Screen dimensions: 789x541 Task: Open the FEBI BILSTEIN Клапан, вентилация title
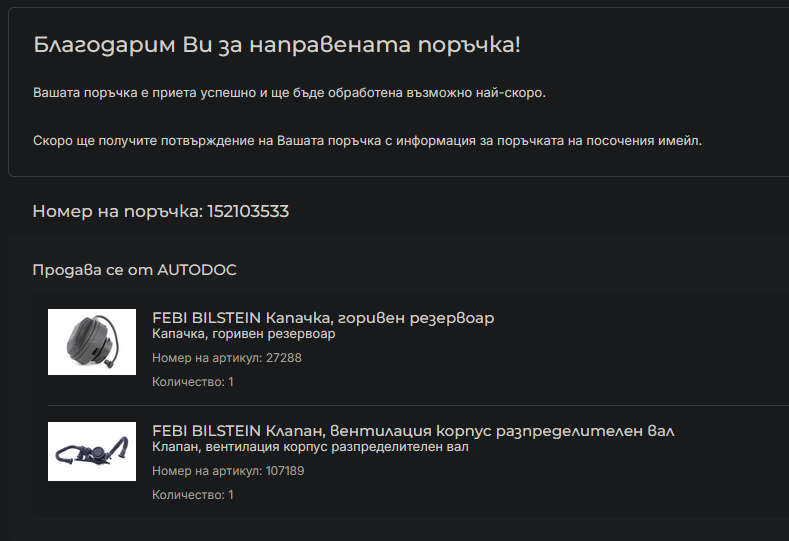(x=413, y=431)
